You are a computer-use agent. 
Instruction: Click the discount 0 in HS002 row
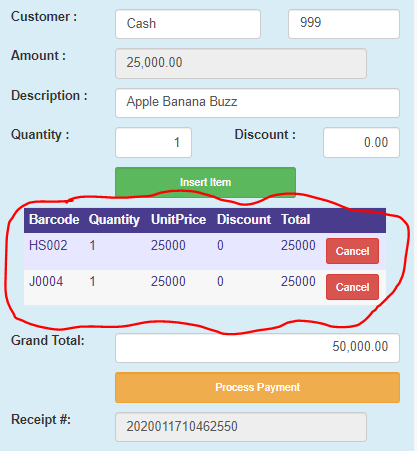[220, 246]
